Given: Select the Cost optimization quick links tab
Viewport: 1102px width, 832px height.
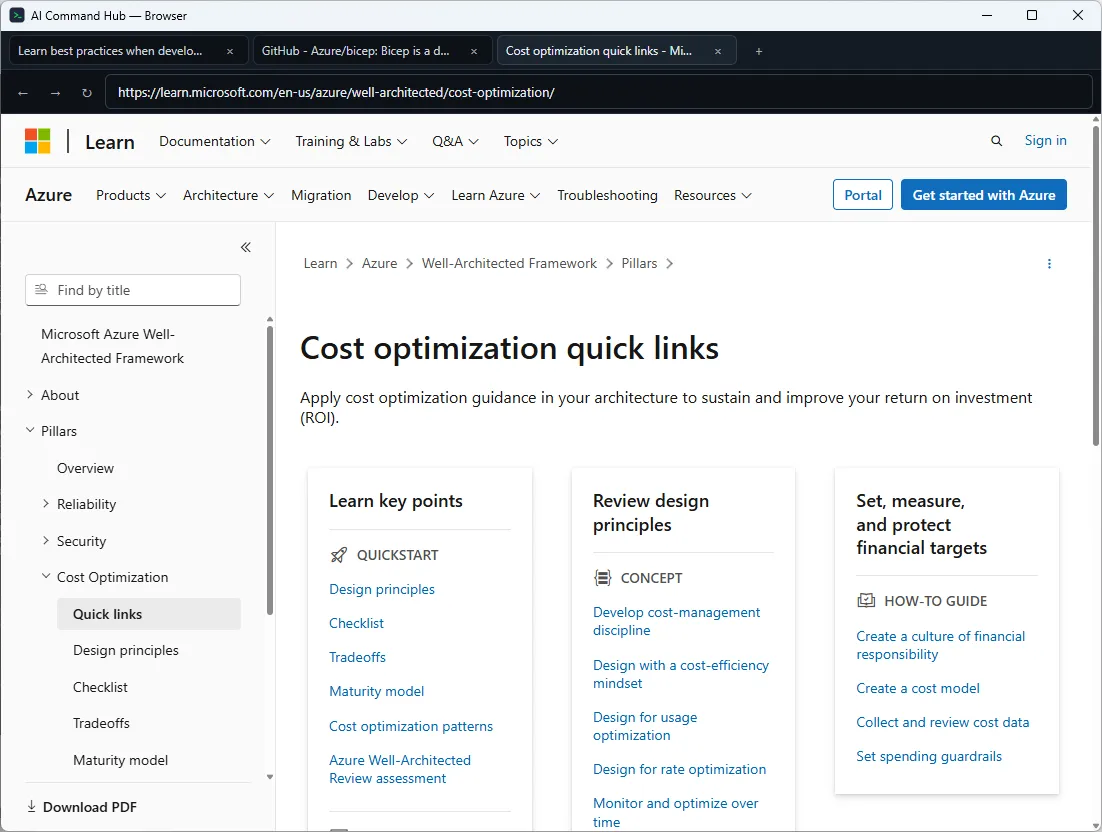Looking at the screenshot, I should coord(599,51).
